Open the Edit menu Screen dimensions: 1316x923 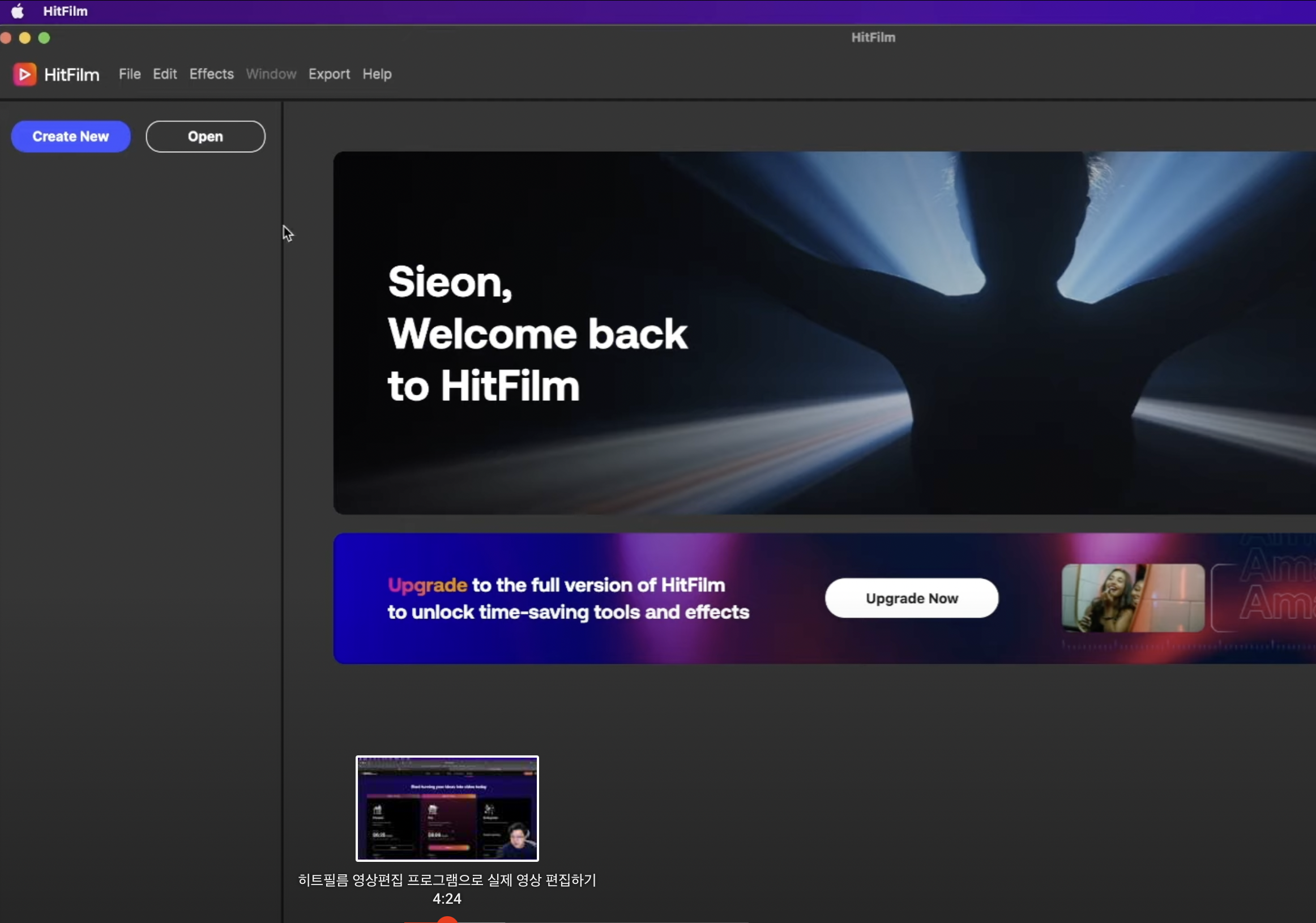(x=164, y=74)
